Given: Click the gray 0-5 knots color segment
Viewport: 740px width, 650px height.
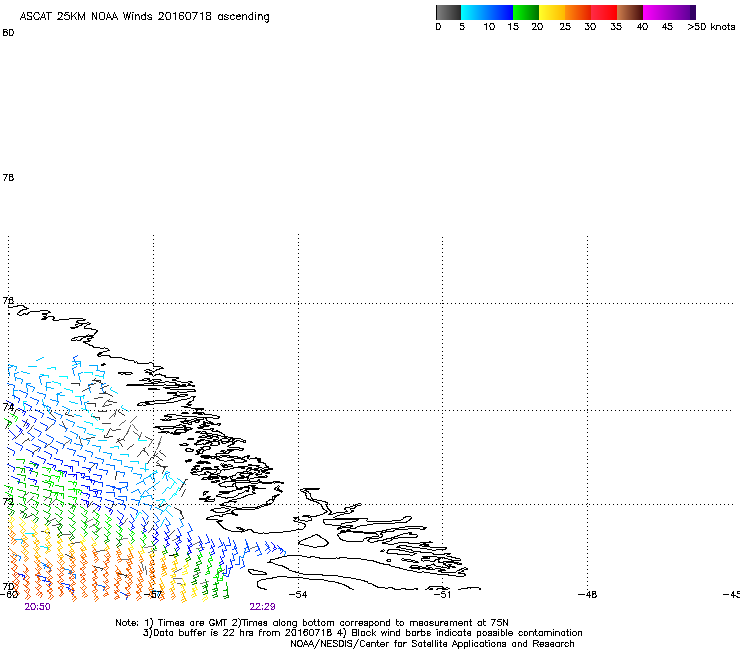Looking at the screenshot, I should (x=448, y=12).
